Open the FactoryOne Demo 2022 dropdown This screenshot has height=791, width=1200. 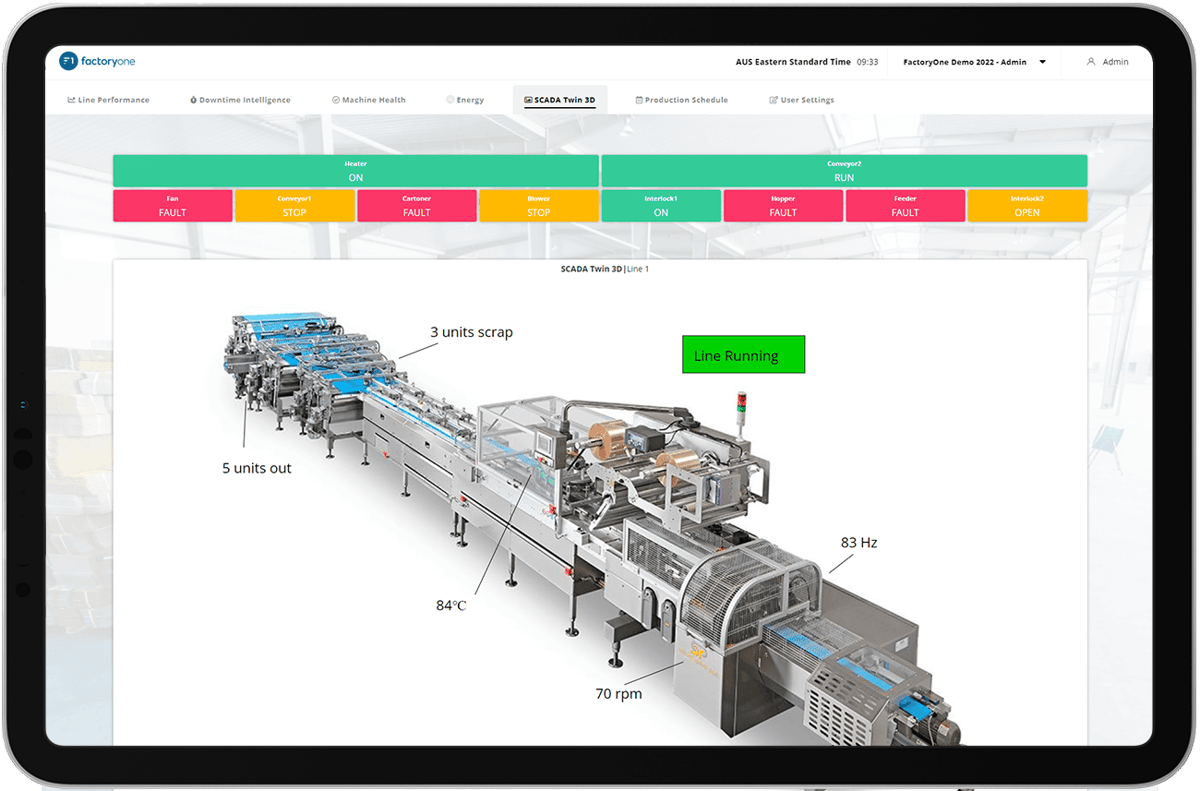point(1042,62)
